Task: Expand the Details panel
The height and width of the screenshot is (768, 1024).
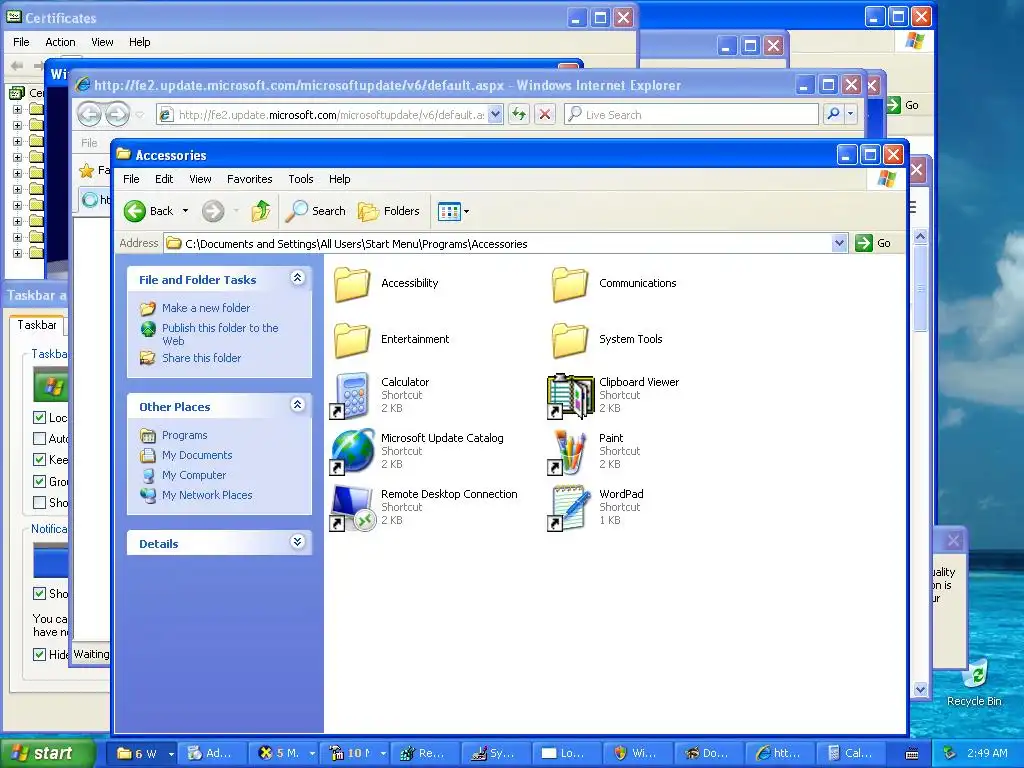Action: point(297,542)
